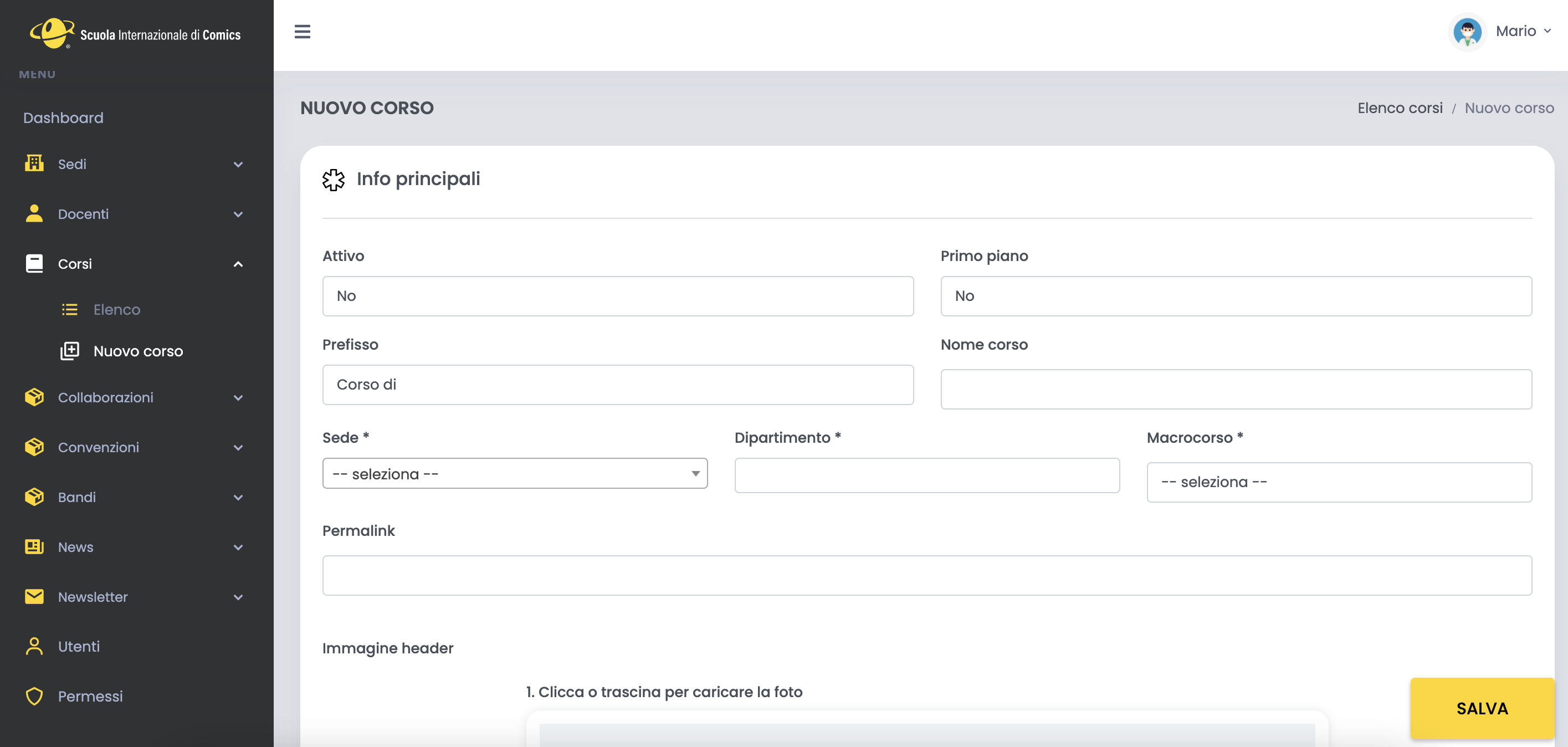Click the Nuovo corso plus icon
The image size is (1568, 747).
point(70,351)
